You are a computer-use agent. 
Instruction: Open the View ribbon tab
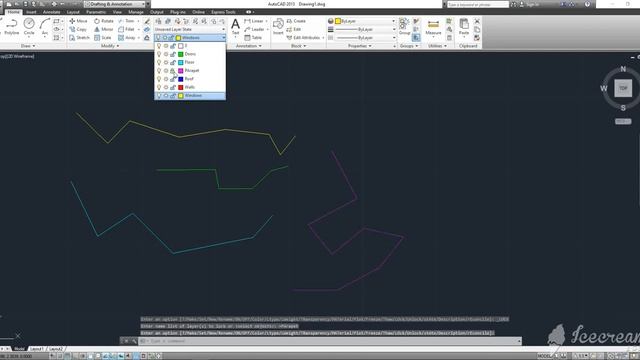coord(117,12)
